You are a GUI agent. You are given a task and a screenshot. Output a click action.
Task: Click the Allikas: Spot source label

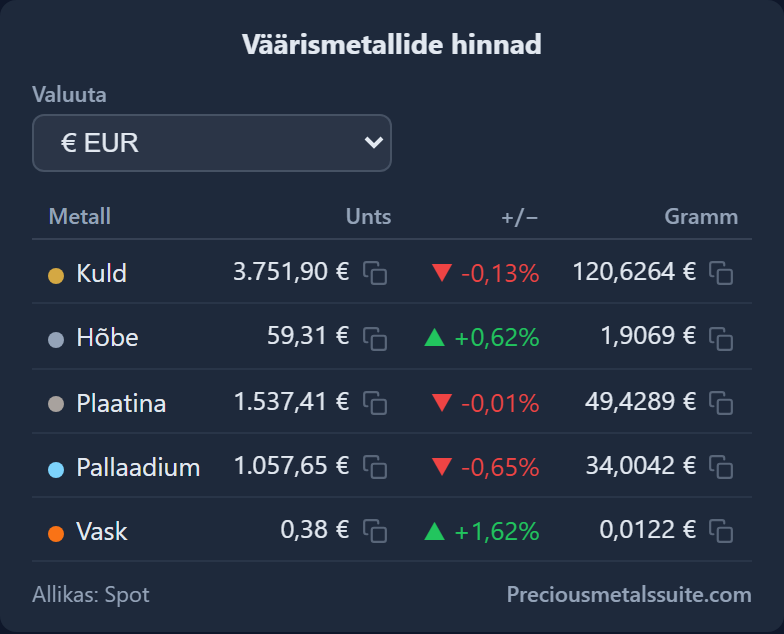pyautogui.click(x=90, y=594)
